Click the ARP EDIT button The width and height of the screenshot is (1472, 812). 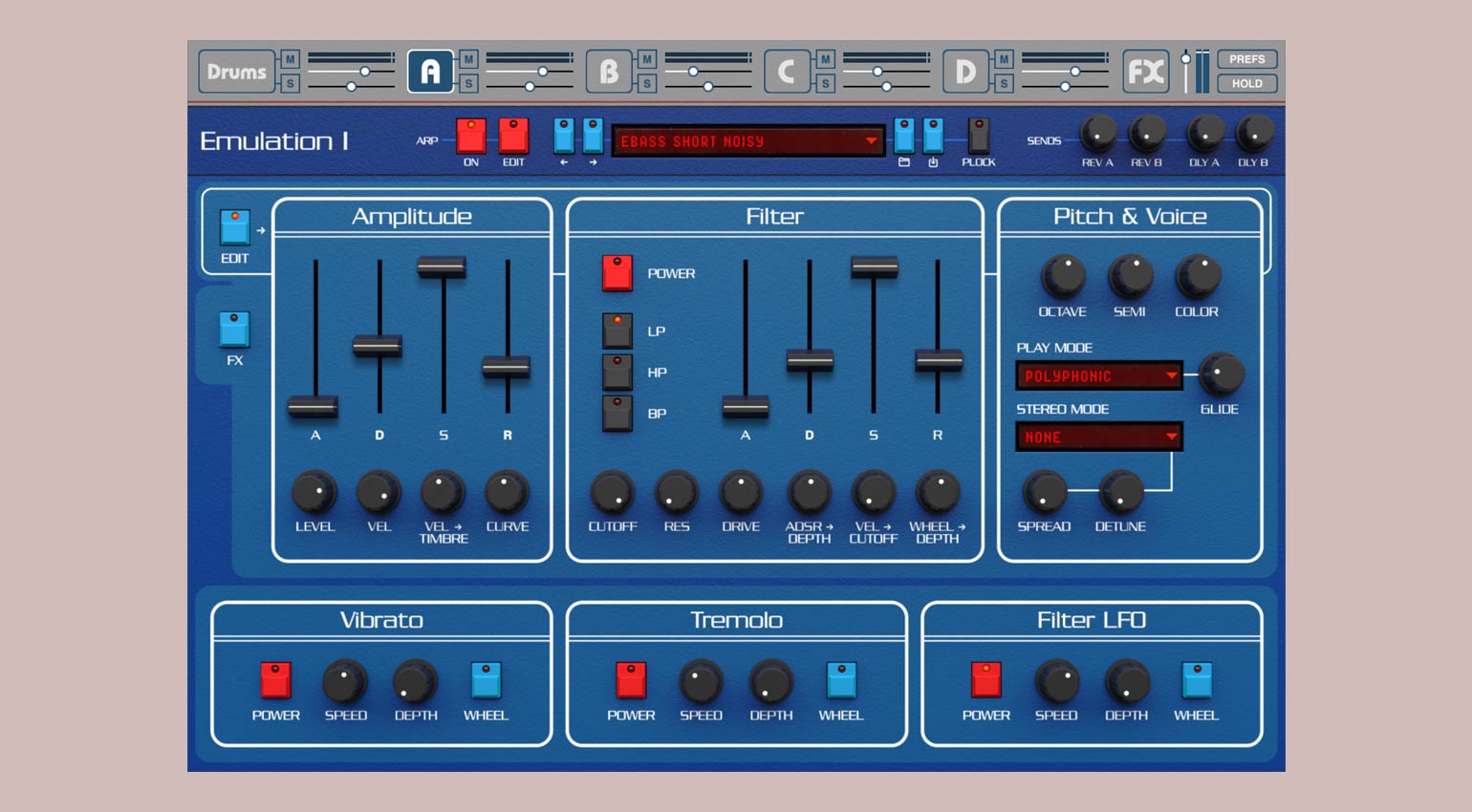513,136
